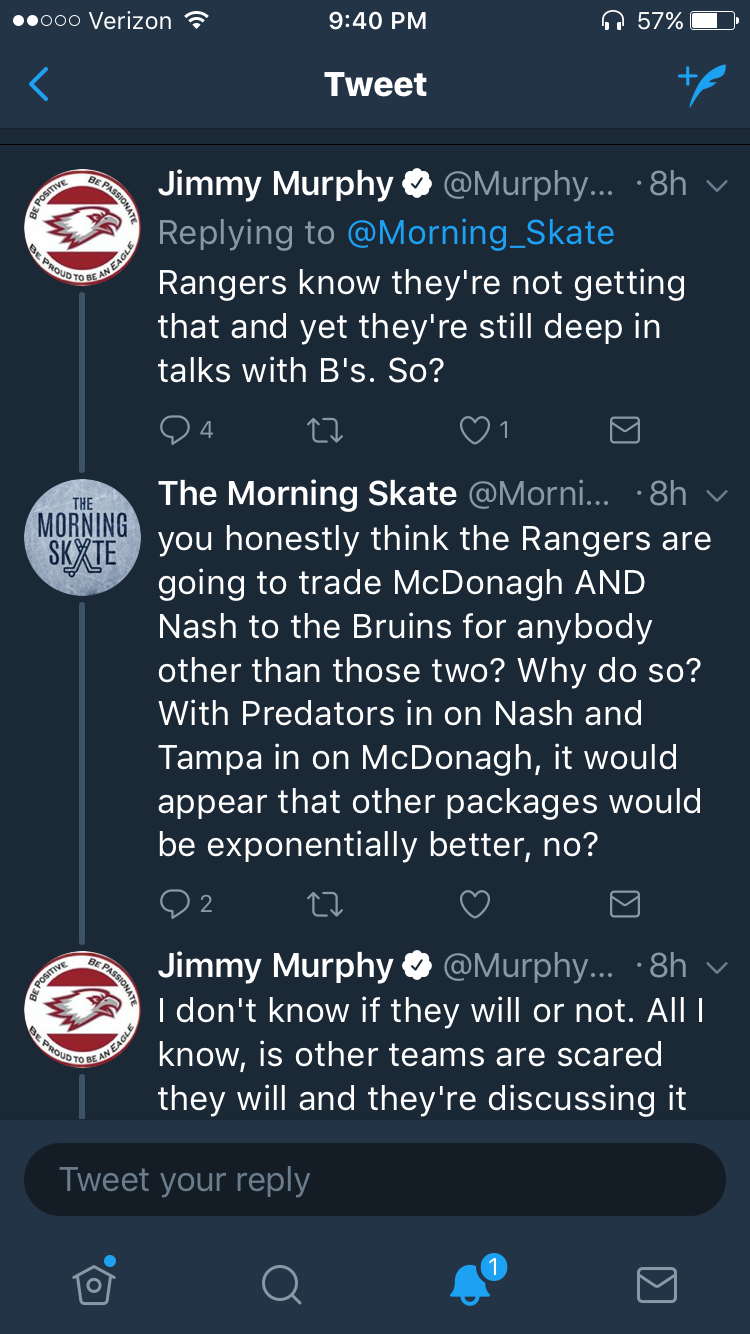Open the @Morning_Skate mention link
The image size is (750, 1334).
point(480,233)
